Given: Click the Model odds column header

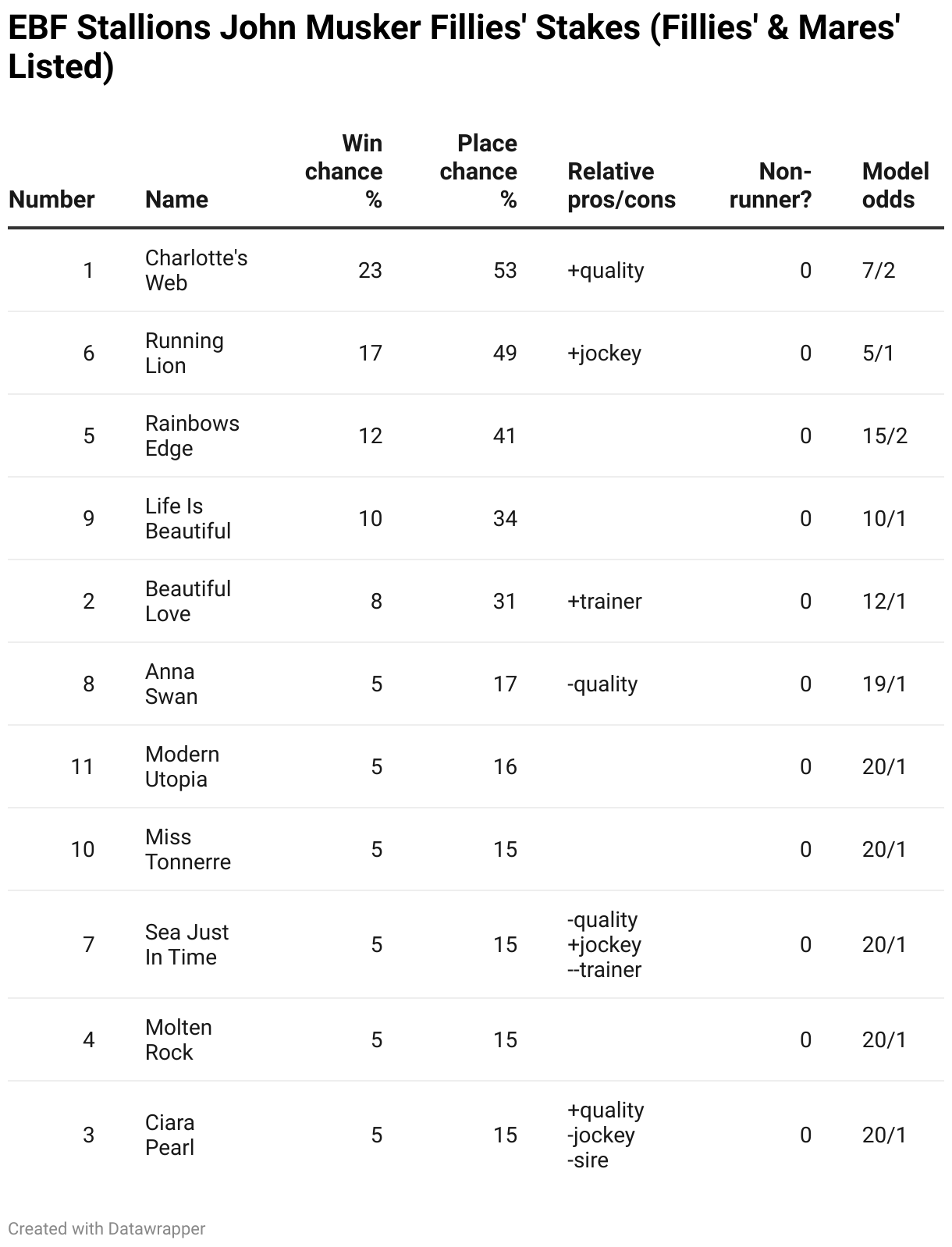Looking at the screenshot, I should click(896, 186).
